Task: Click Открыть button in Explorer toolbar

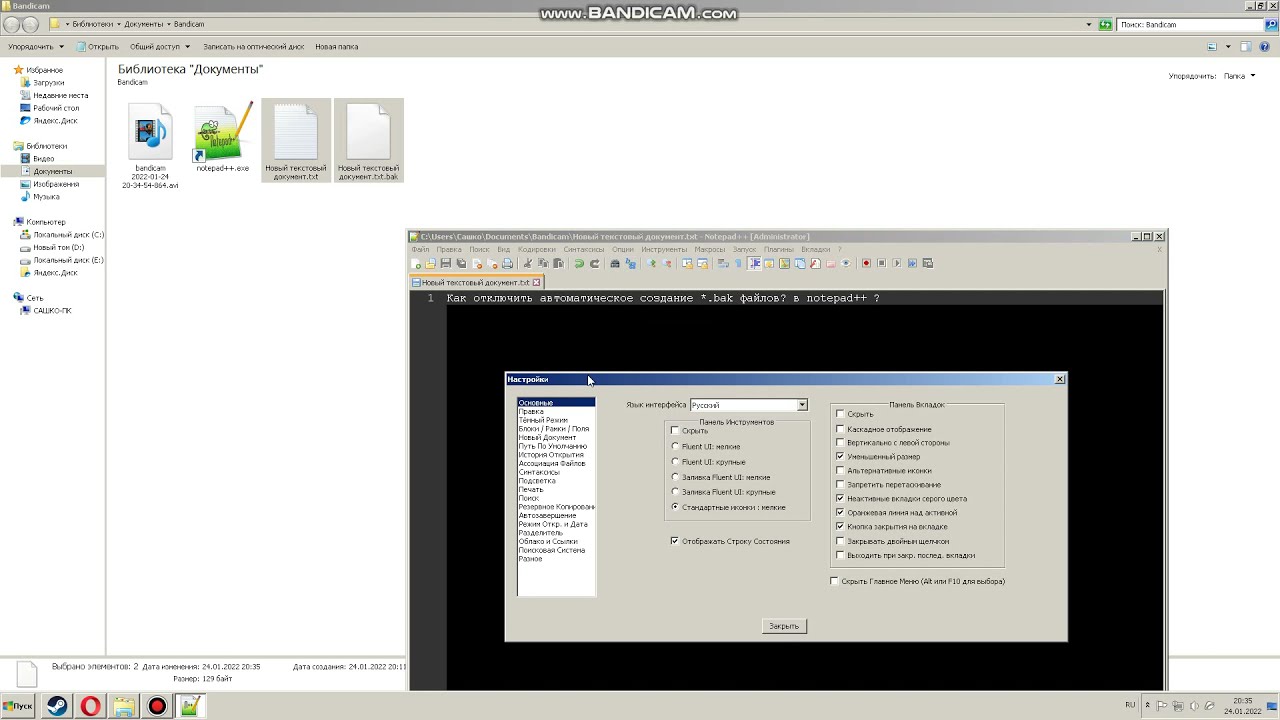Action: [97, 46]
